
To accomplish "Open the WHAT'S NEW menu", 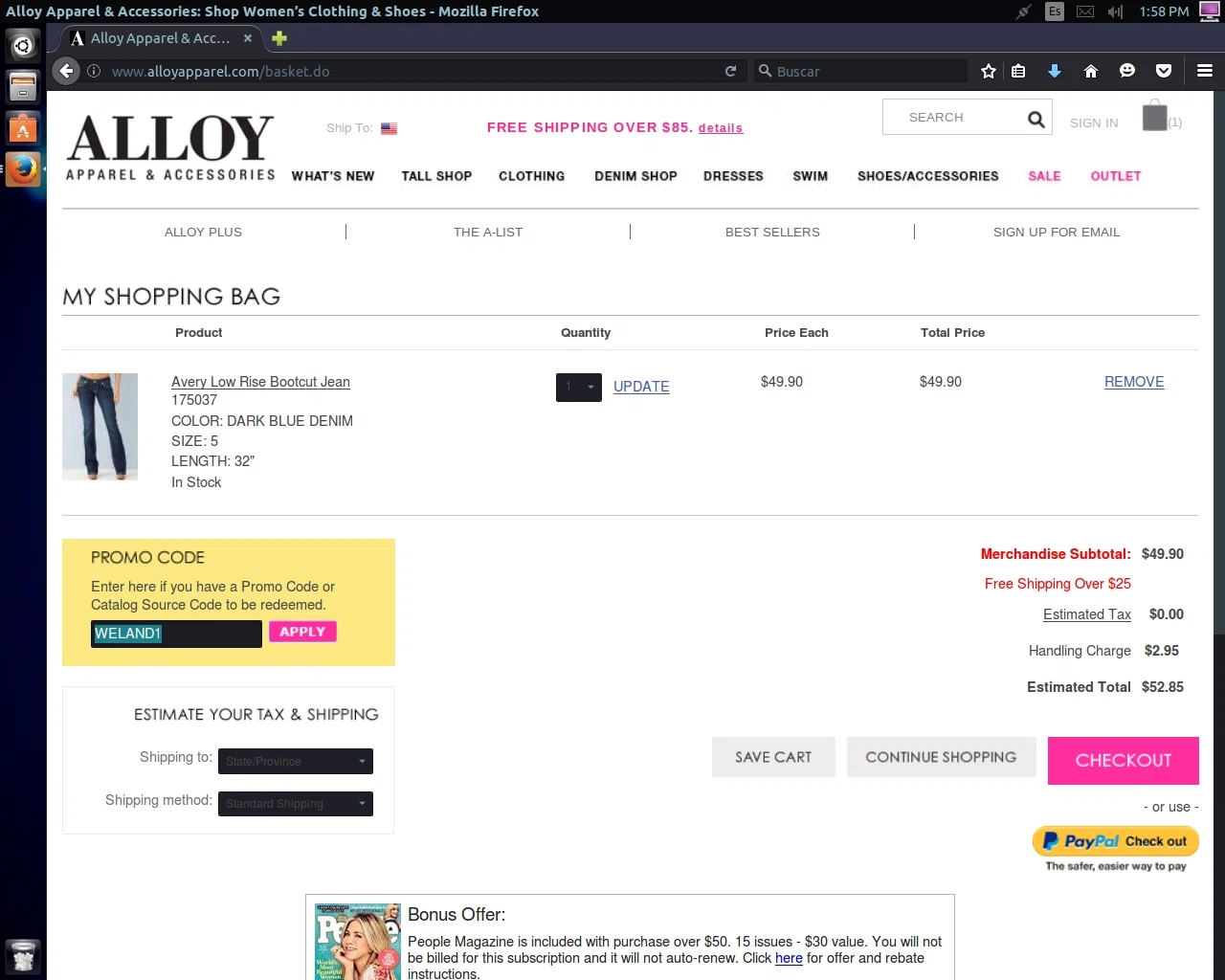I will pos(333,176).
